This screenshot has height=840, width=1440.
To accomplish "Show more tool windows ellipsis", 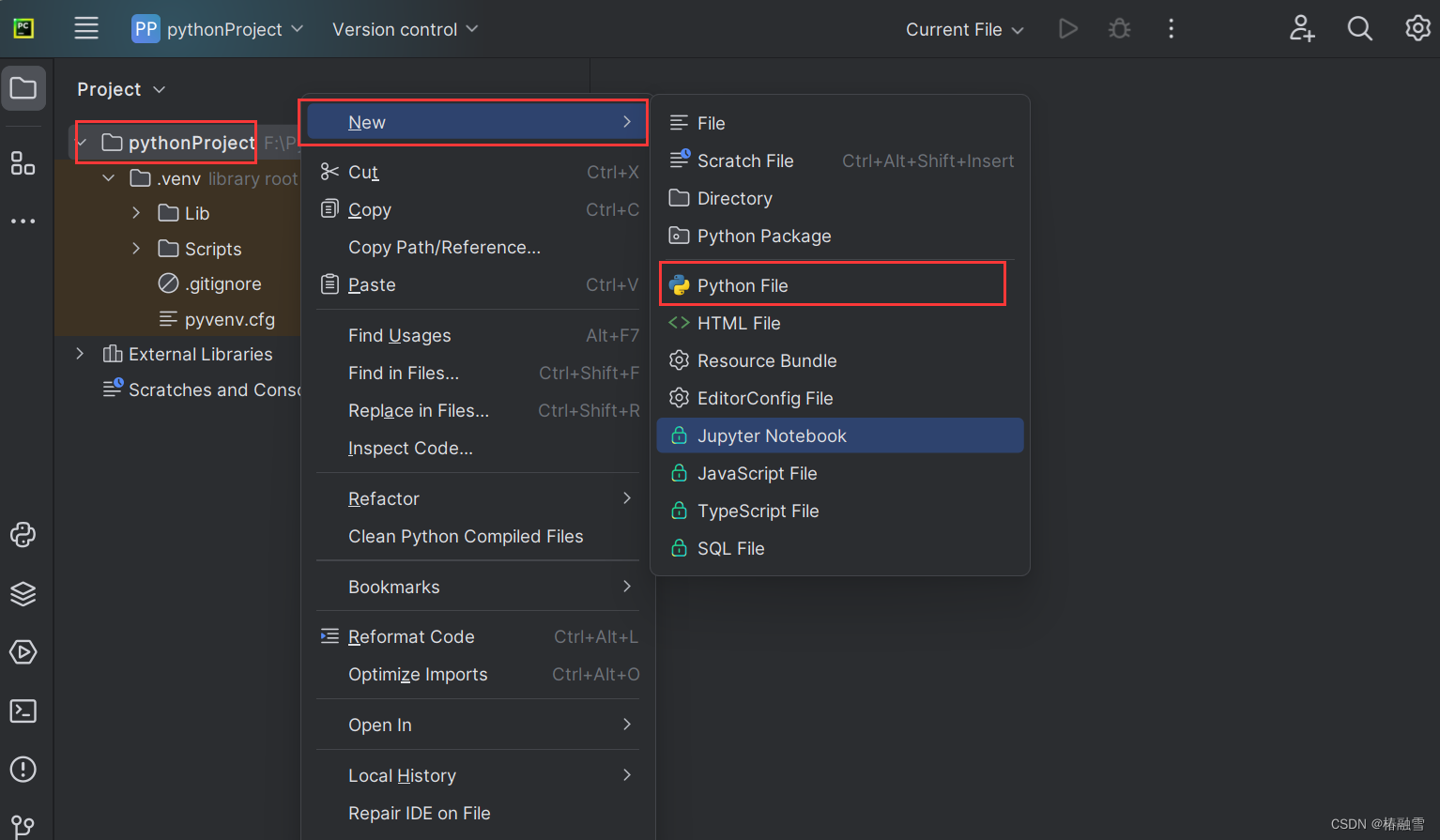I will pos(23,221).
